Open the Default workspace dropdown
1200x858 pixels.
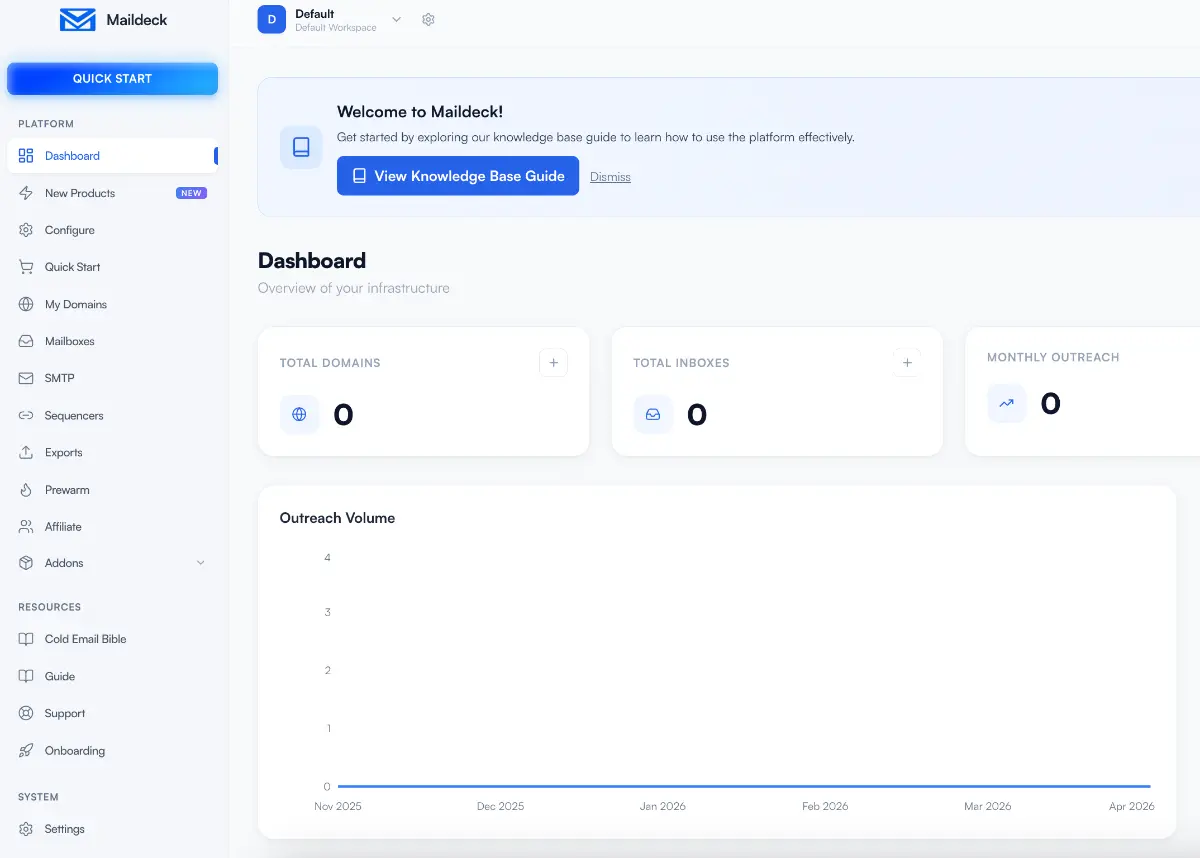point(396,19)
